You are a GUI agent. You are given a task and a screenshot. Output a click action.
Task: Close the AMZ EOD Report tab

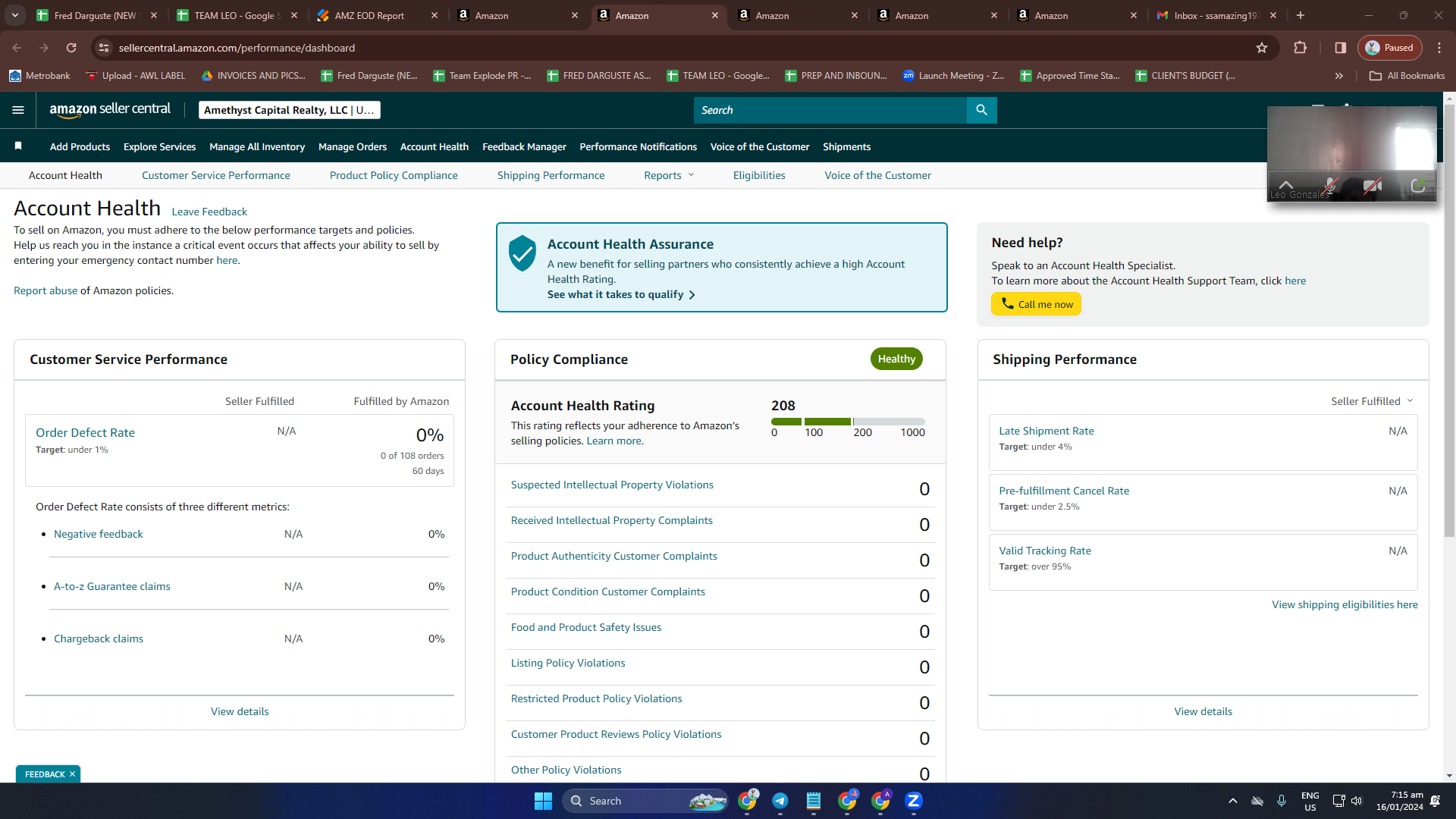[x=435, y=15]
